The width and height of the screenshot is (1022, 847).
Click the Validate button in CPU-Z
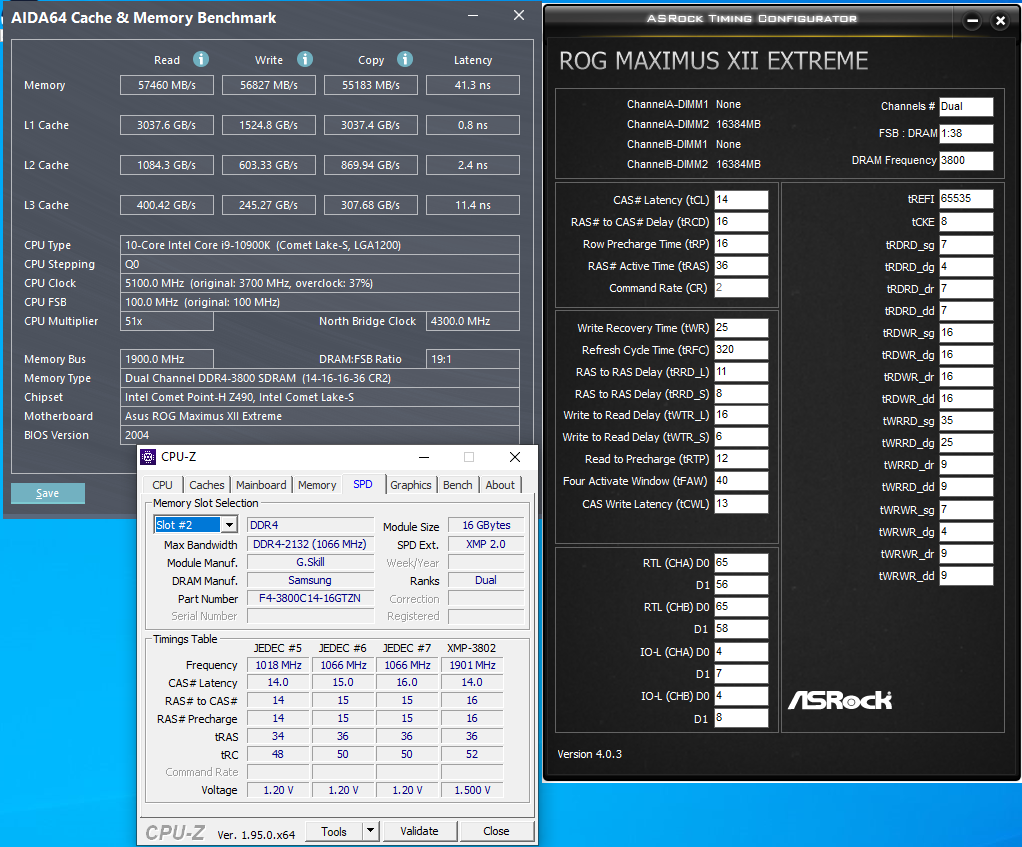(x=419, y=831)
